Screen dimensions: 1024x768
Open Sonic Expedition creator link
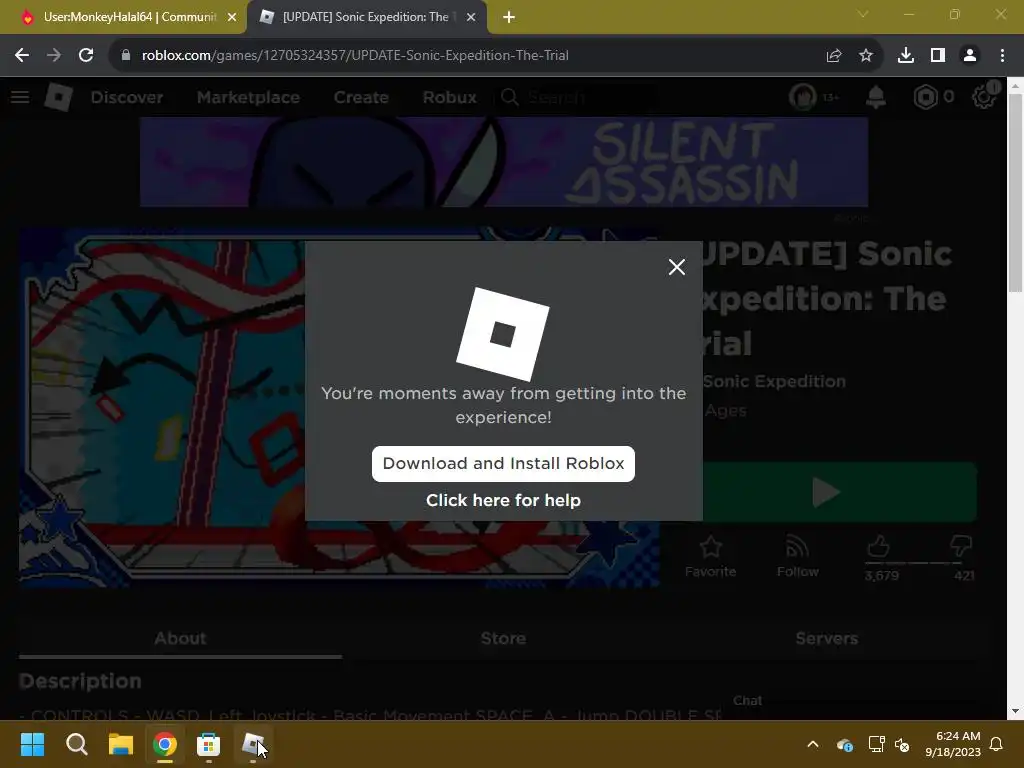774,381
